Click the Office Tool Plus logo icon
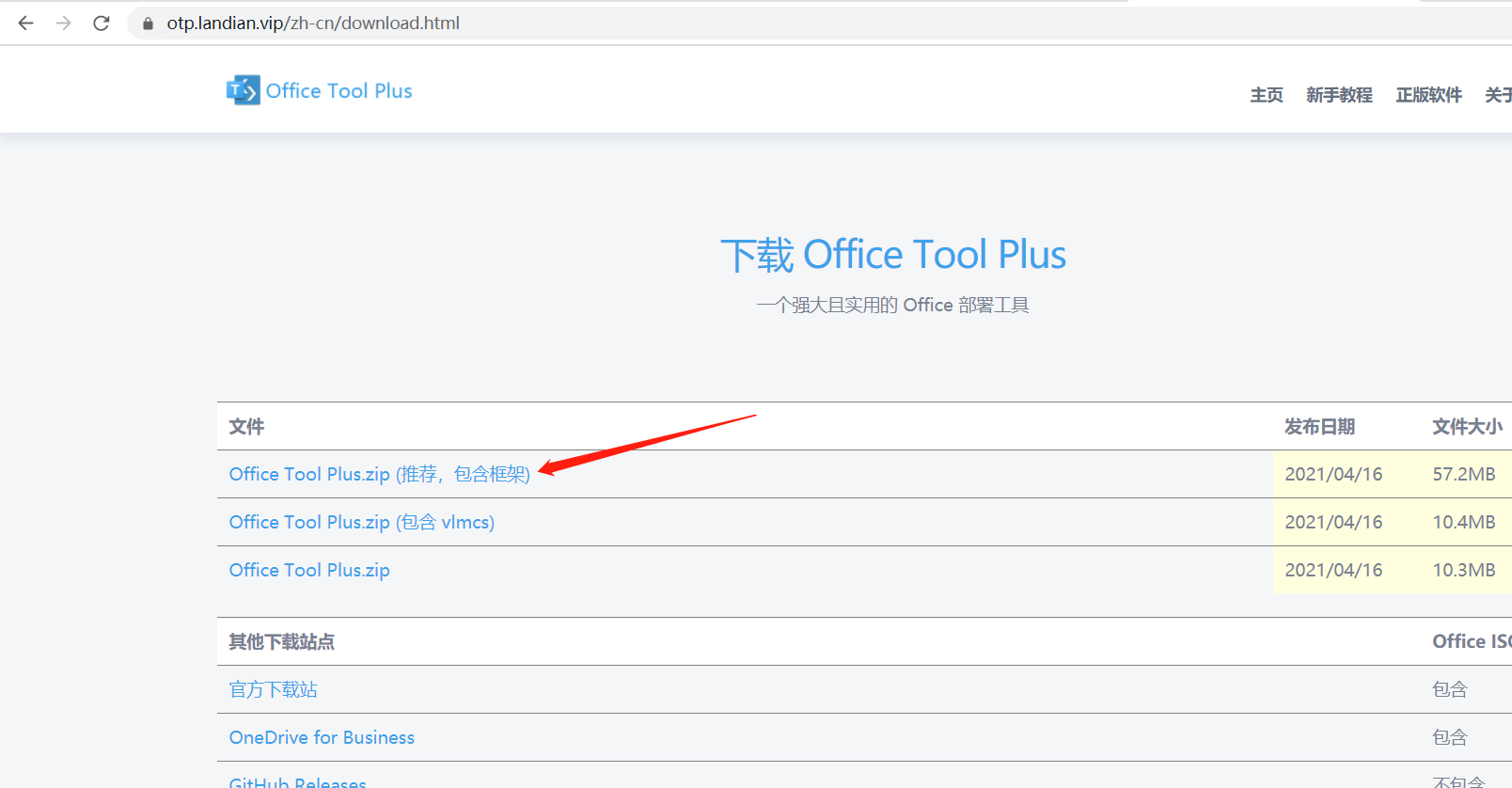Screen dimensions: 1512x788 [243, 90]
